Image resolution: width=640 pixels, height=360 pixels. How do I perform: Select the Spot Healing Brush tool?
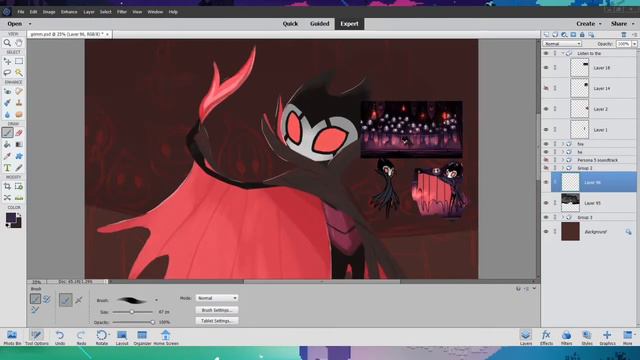19,91
